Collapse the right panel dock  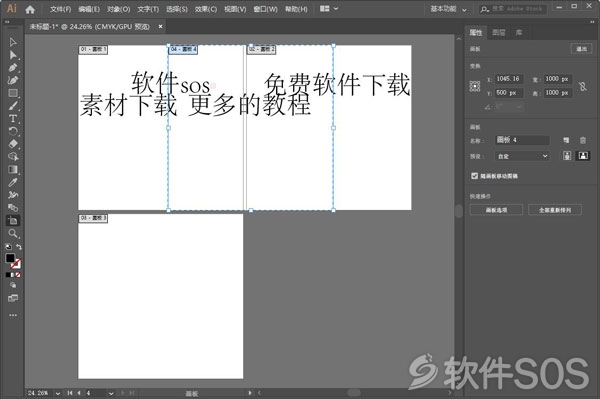click(x=592, y=22)
